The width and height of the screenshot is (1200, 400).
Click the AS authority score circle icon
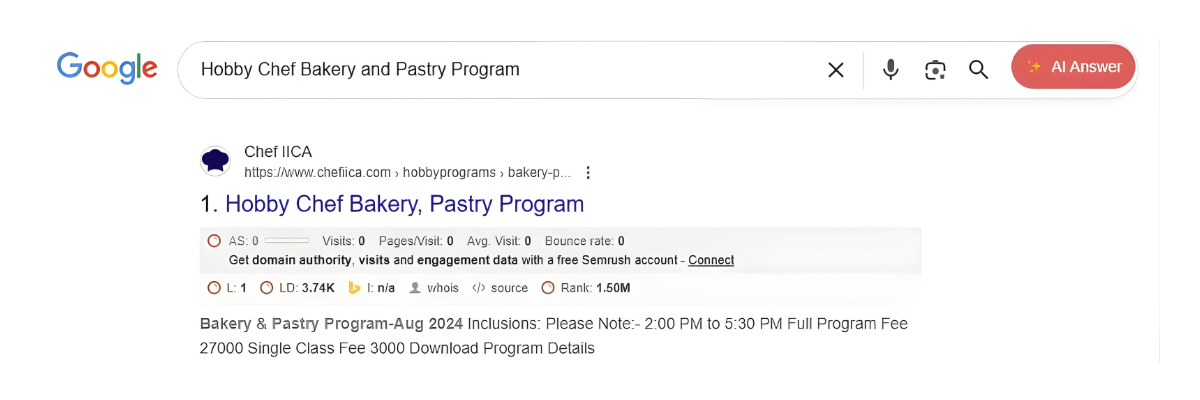pyautogui.click(x=213, y=241)
